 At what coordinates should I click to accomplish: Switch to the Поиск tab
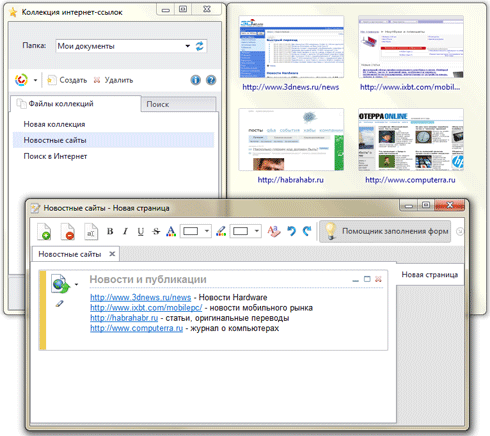click(x=178, y=104)
